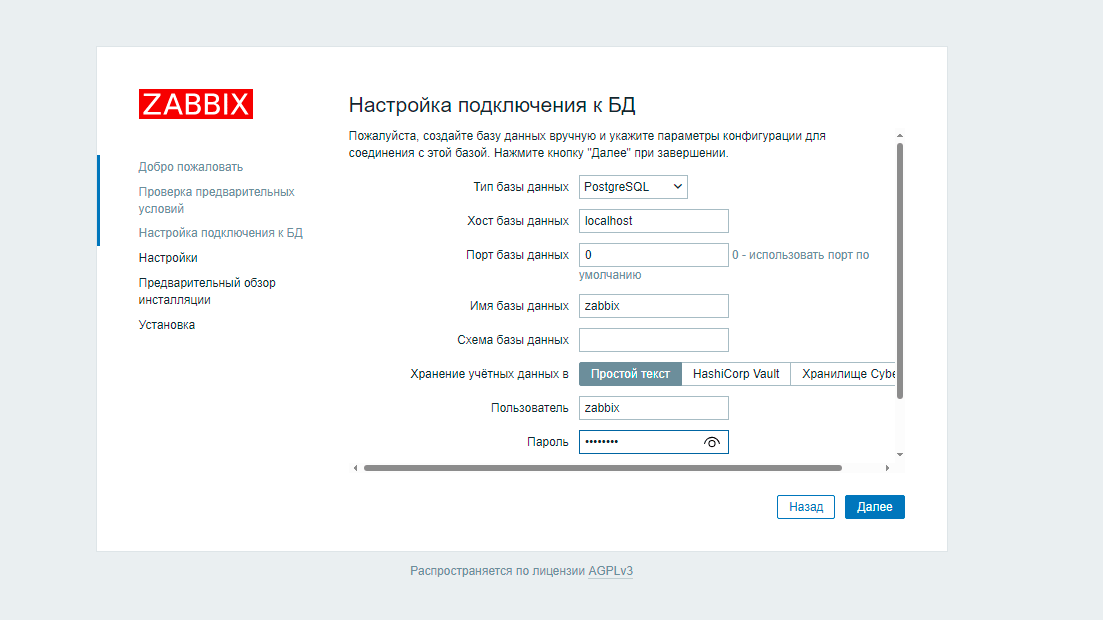Select Проверка предварительных условий step
1103x620 pixels.
click(217, 200)
